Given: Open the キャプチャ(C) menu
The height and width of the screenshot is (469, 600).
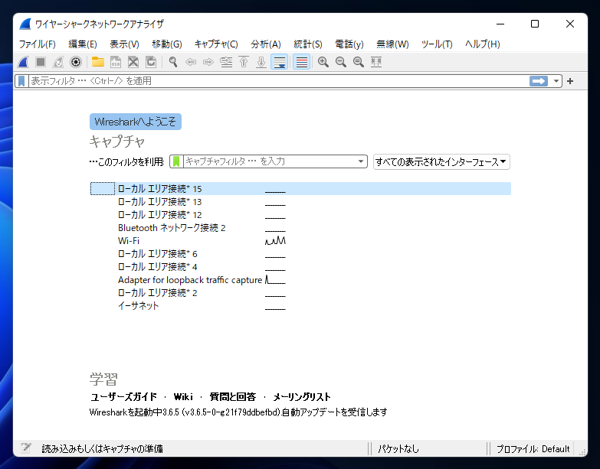Looking at the screenshot, I should point(216,44).
